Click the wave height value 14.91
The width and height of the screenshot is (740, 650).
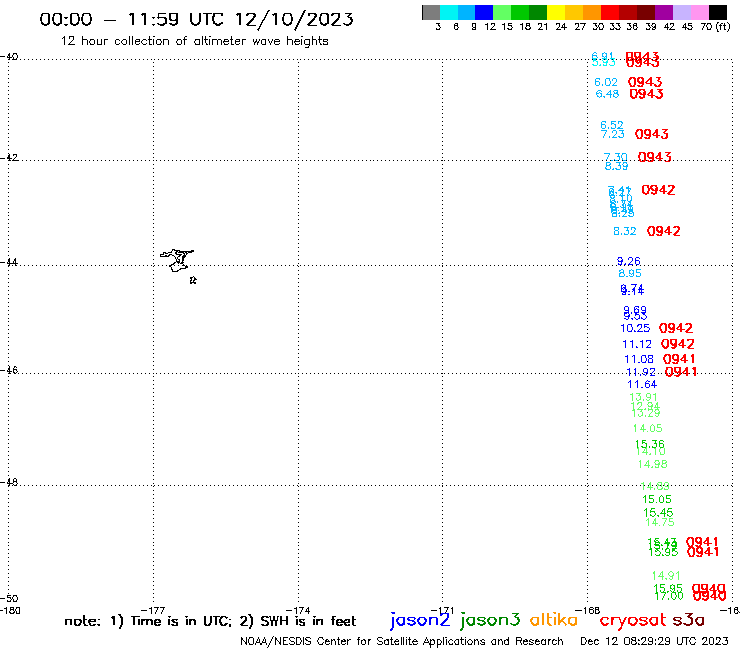tap(666, 576)
